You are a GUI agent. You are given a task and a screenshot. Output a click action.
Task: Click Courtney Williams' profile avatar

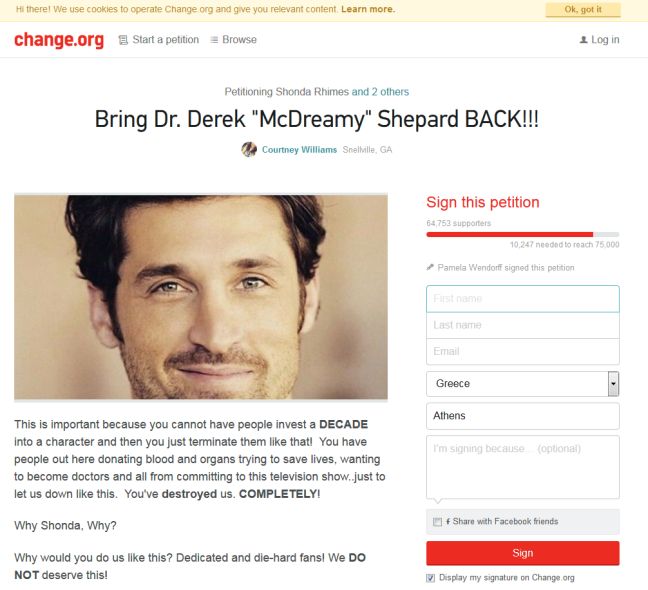[249, 150]
